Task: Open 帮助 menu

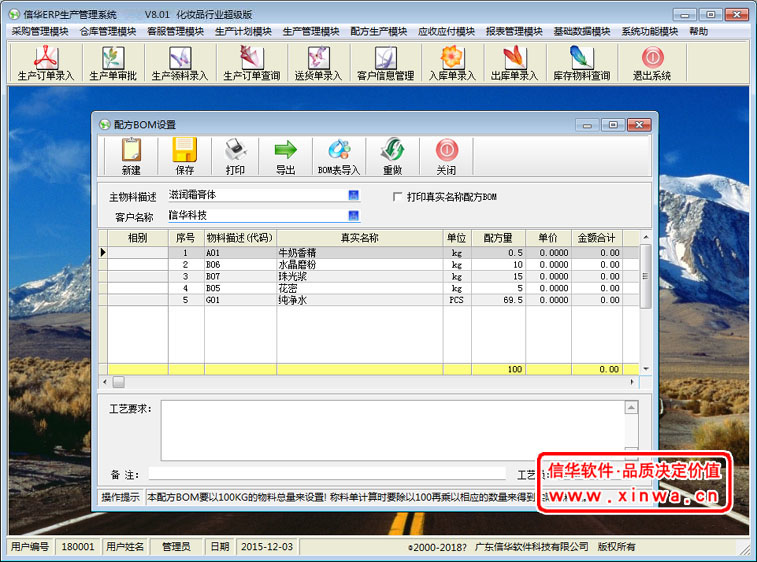Action: coord(699,31)
